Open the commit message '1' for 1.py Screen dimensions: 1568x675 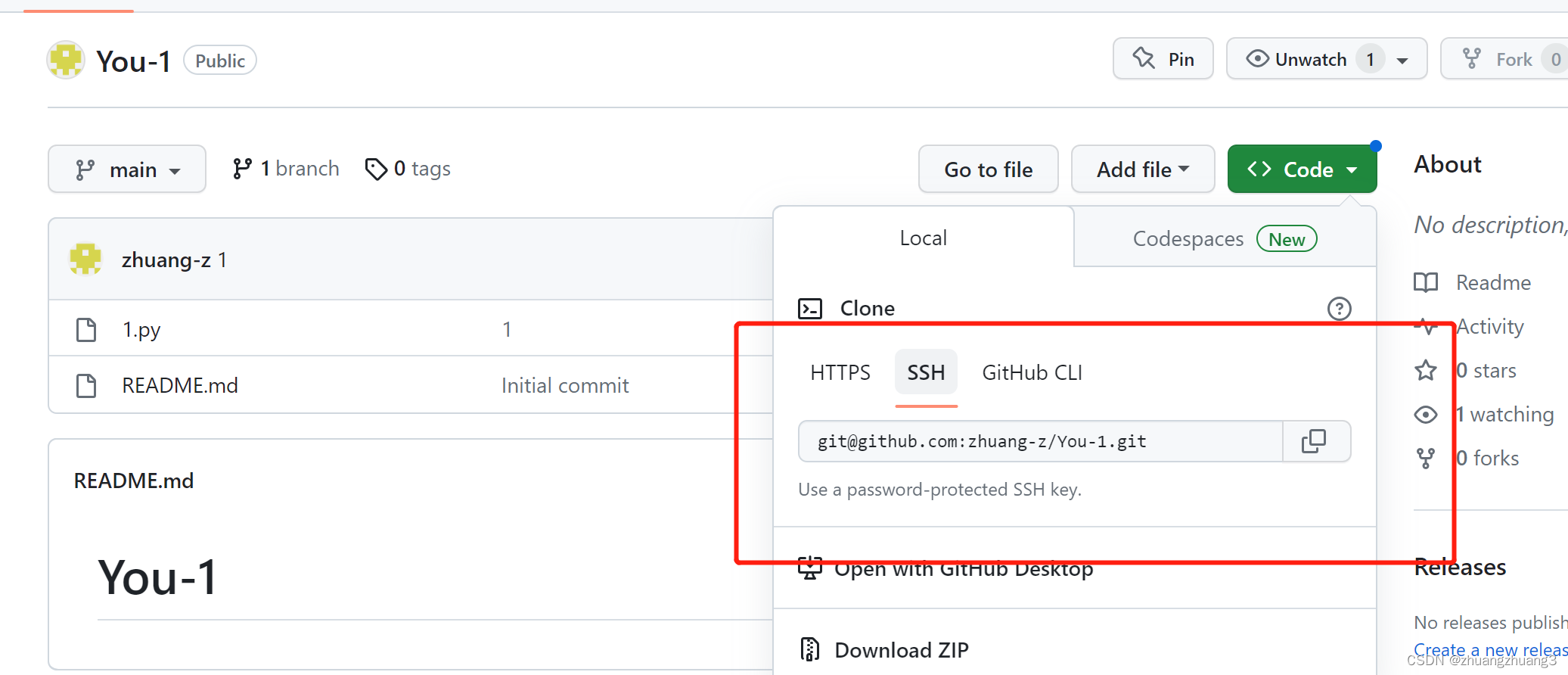[507, 329]
